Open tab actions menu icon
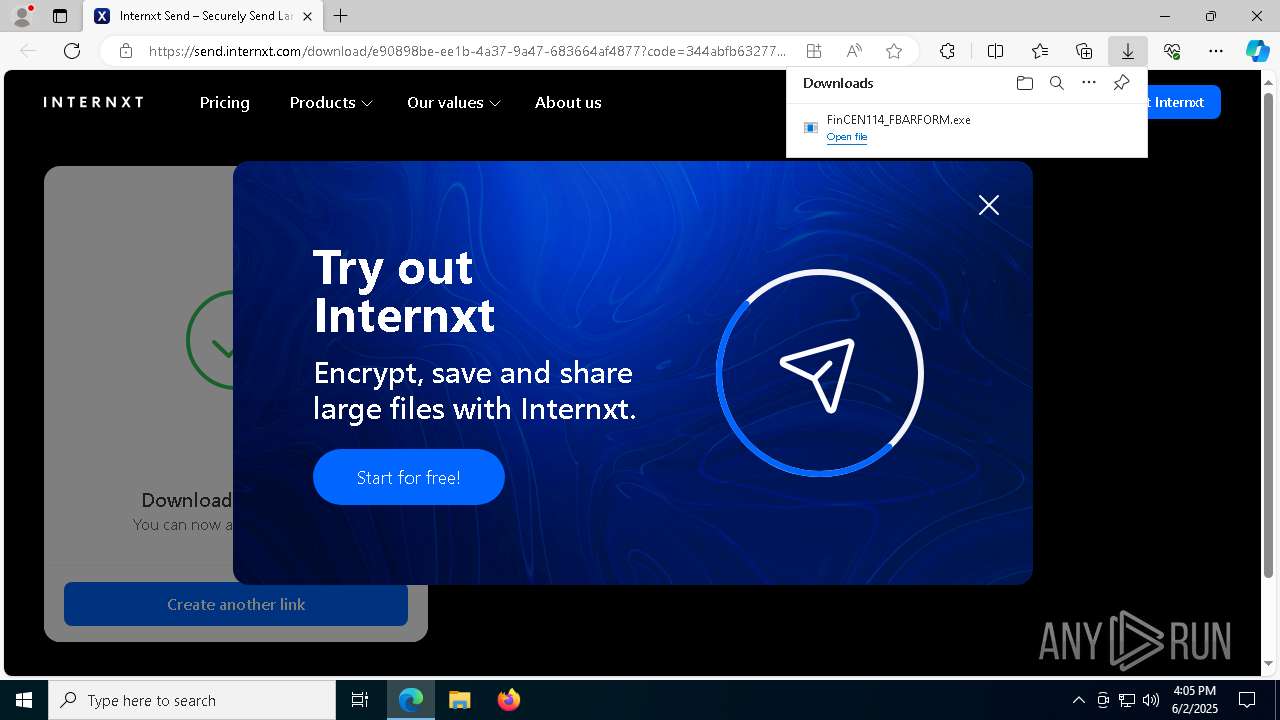The height and width of the screenshot is (720, 1280). click(x=60, y=16)
